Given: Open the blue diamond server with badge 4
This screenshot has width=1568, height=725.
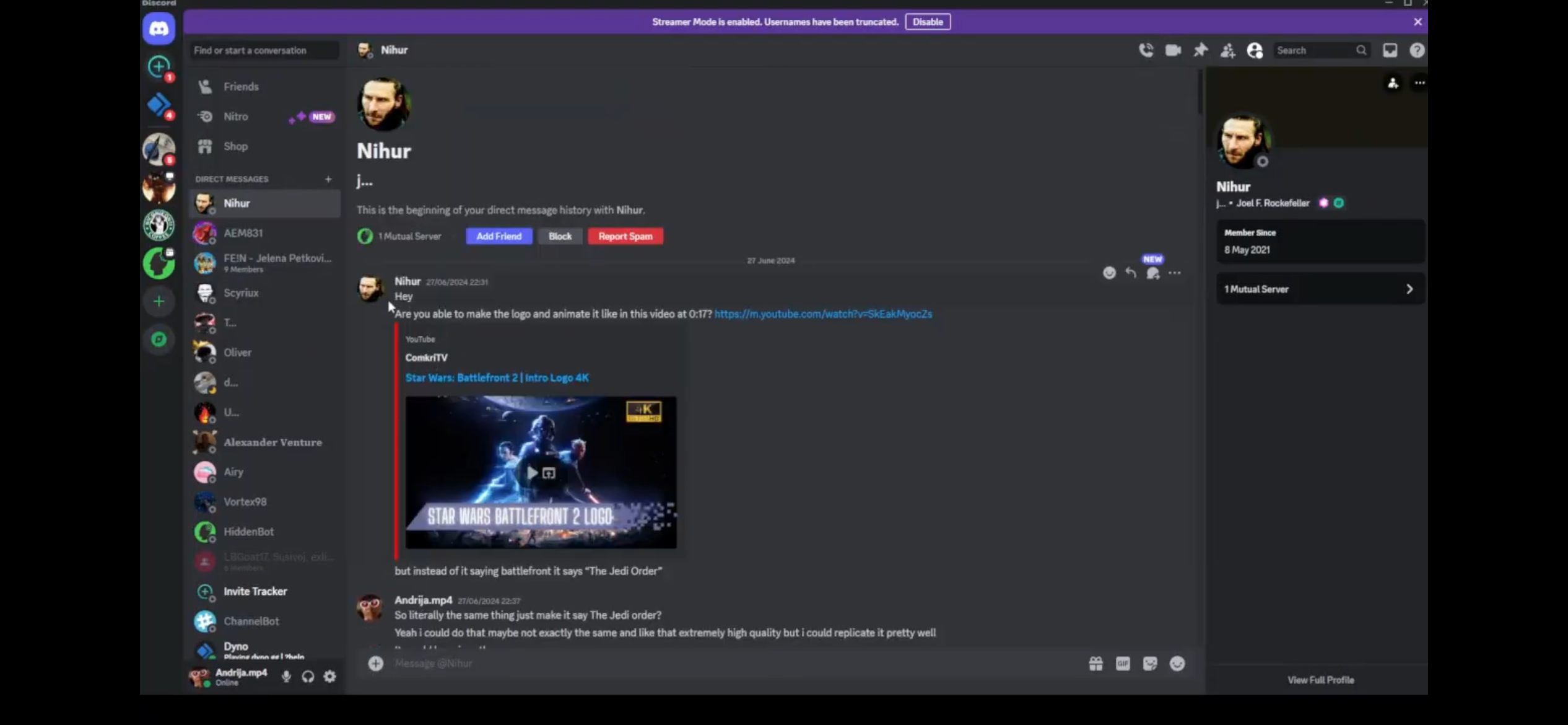Looking at the screenshot, I should 159,105.
